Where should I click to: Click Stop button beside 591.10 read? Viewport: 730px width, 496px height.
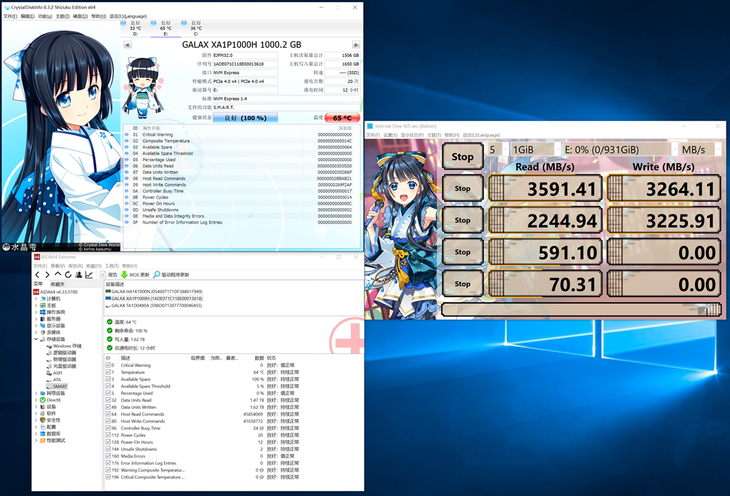point(462,252)
